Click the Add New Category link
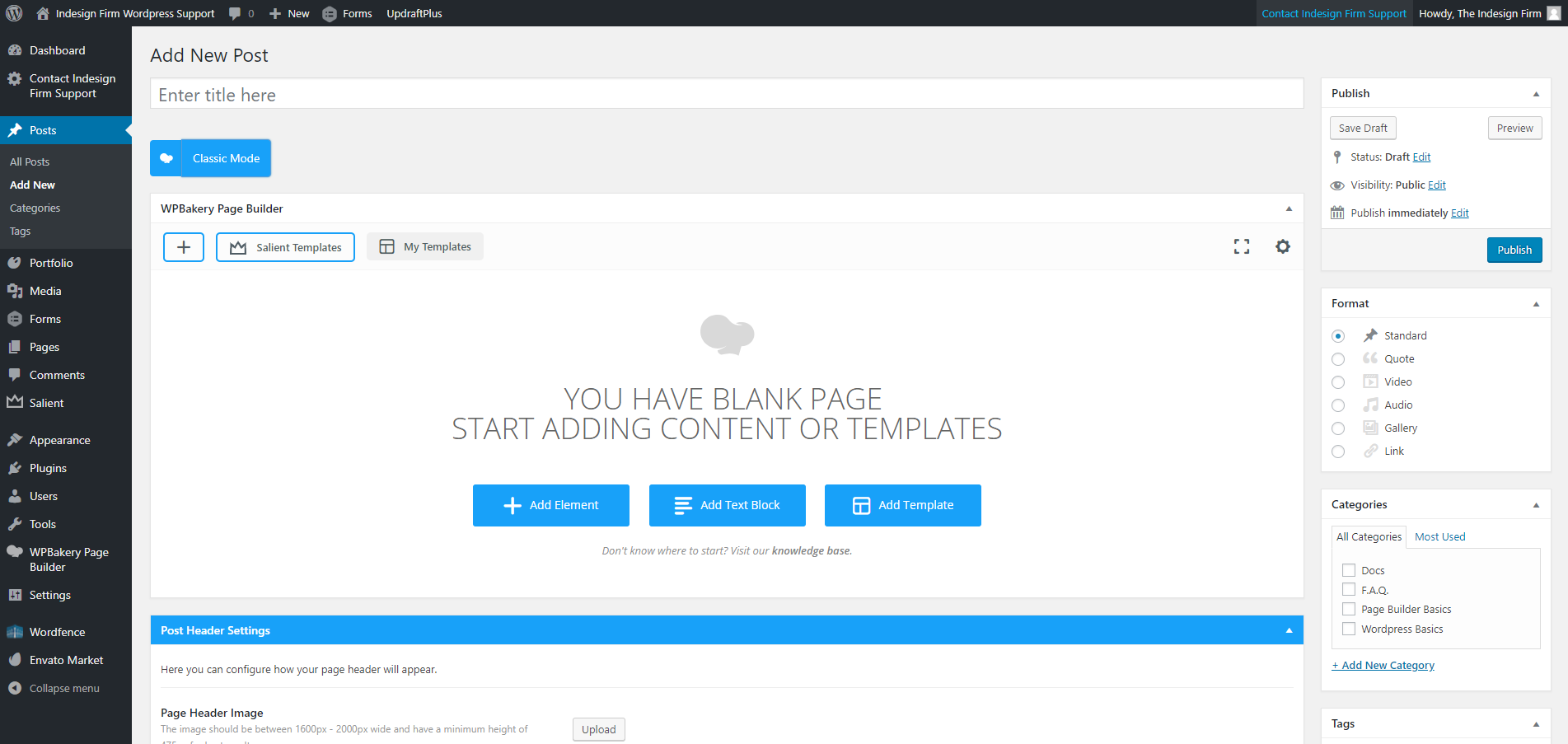 click(x=1383, y=665)
